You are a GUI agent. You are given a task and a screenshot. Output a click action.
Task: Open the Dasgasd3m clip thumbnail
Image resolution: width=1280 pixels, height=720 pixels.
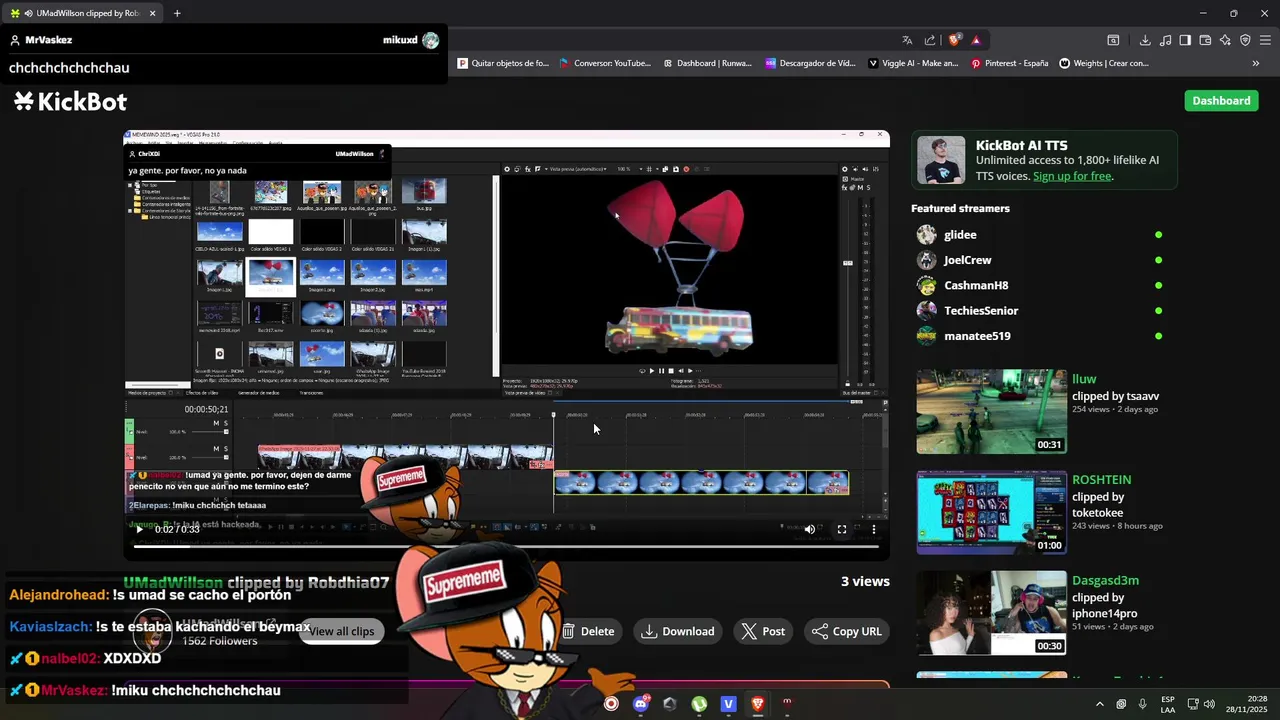pyautogui.click(x=992, y=613)
